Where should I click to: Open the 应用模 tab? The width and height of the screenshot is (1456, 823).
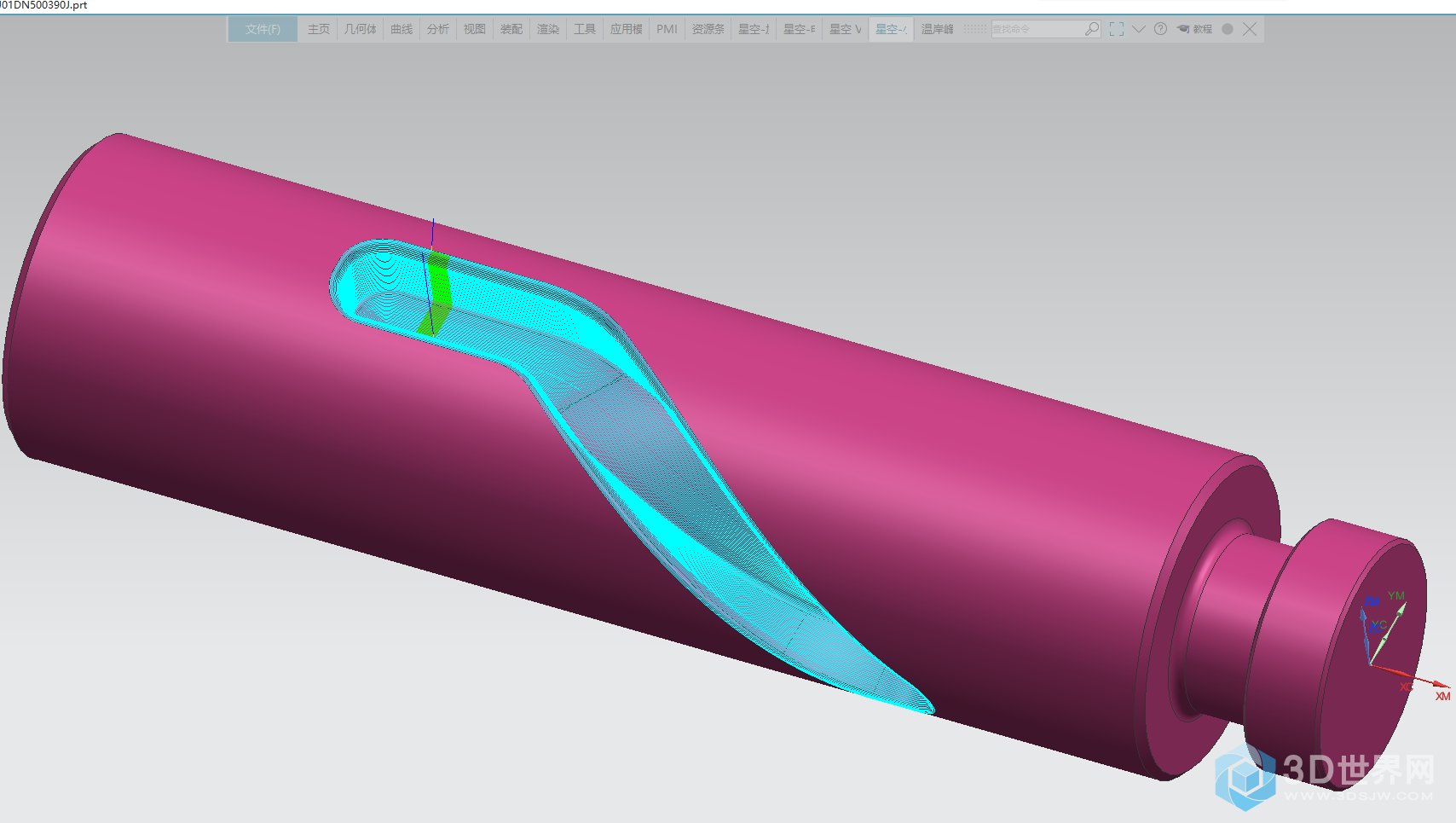pos(627,29)
